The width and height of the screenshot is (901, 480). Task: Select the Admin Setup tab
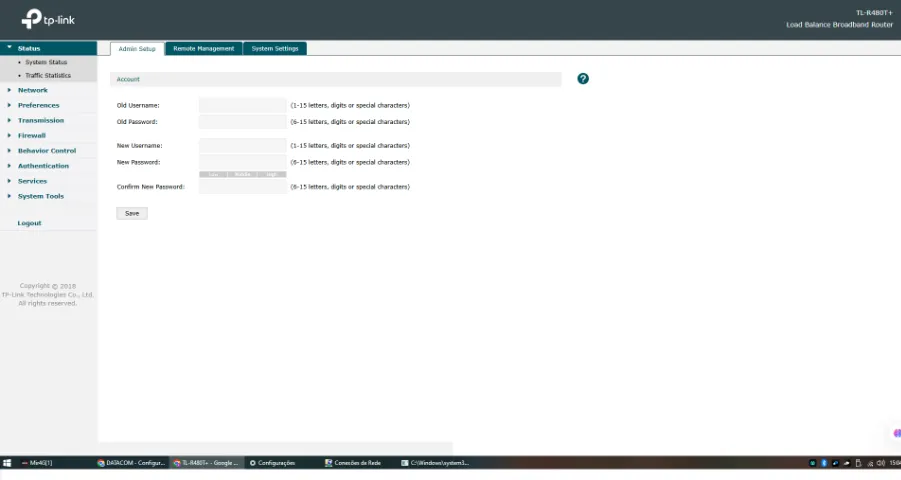[x=137, y=49]
